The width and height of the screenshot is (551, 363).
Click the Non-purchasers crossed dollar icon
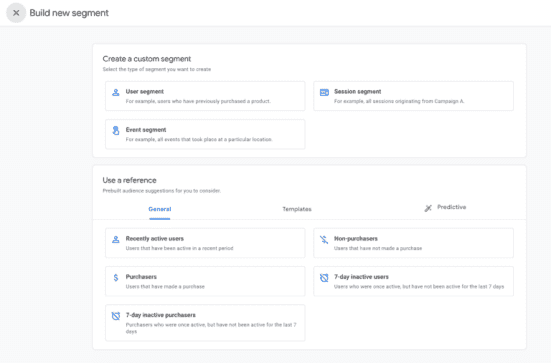pos(324,240)
